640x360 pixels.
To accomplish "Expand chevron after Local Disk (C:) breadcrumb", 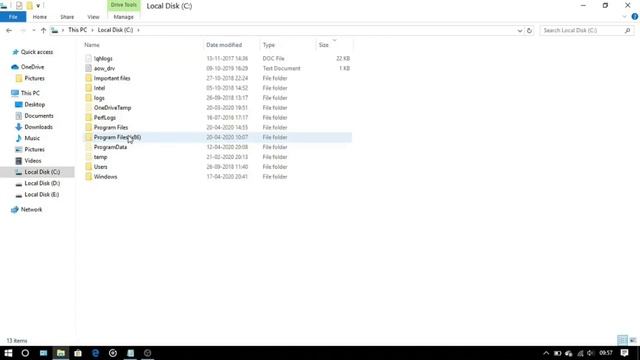I will tap(138, 30).
